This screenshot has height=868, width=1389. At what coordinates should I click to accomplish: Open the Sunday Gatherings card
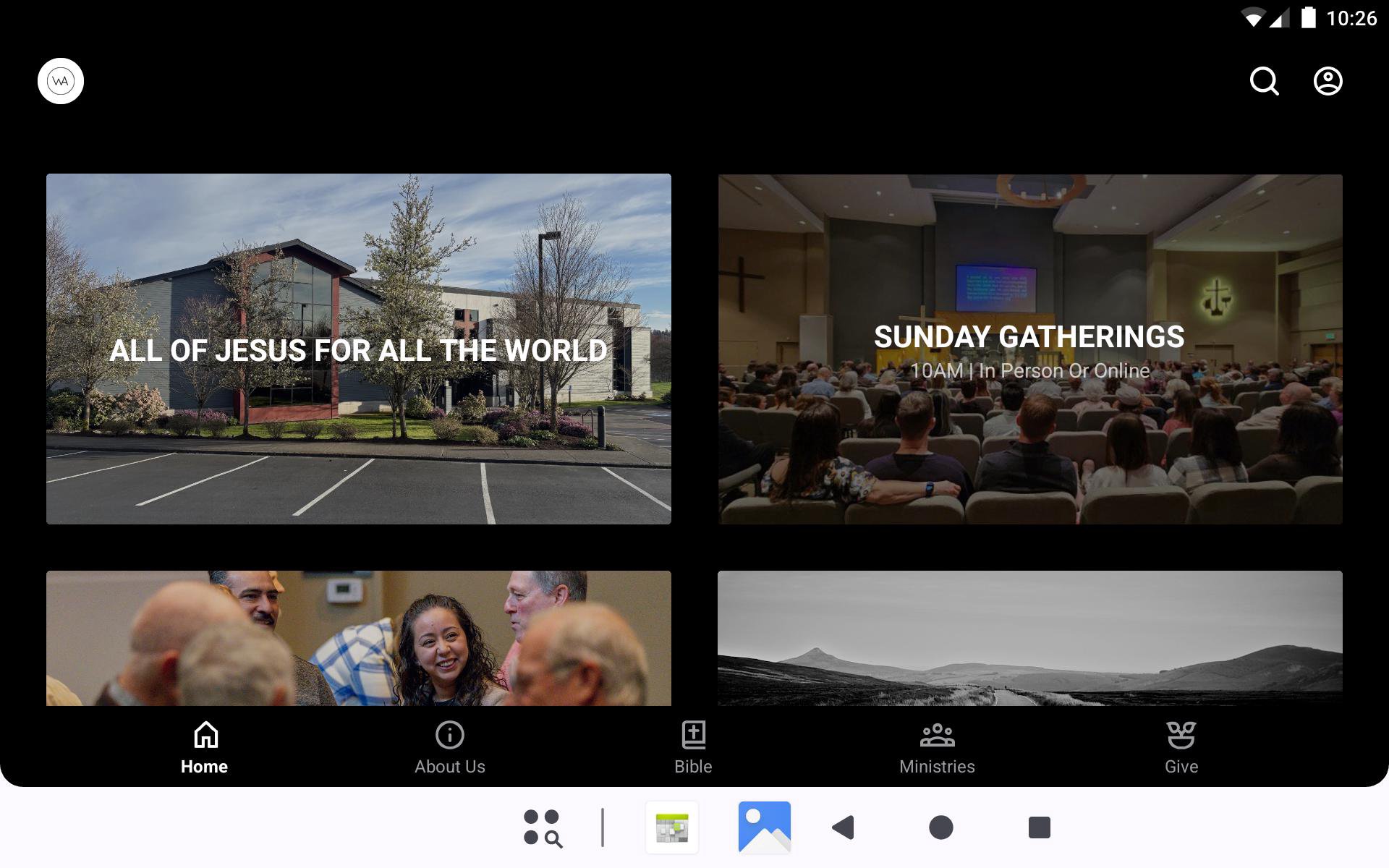[1029, 349]
